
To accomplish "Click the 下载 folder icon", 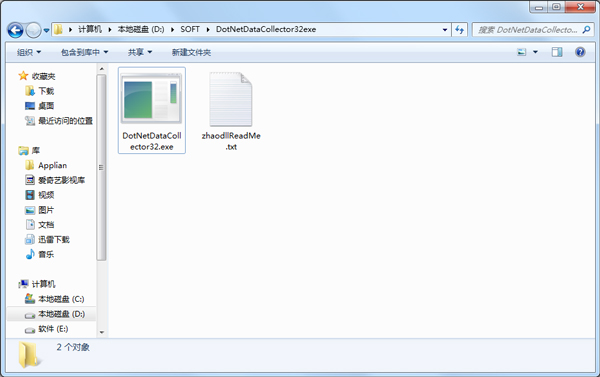I will coord(30,91).
